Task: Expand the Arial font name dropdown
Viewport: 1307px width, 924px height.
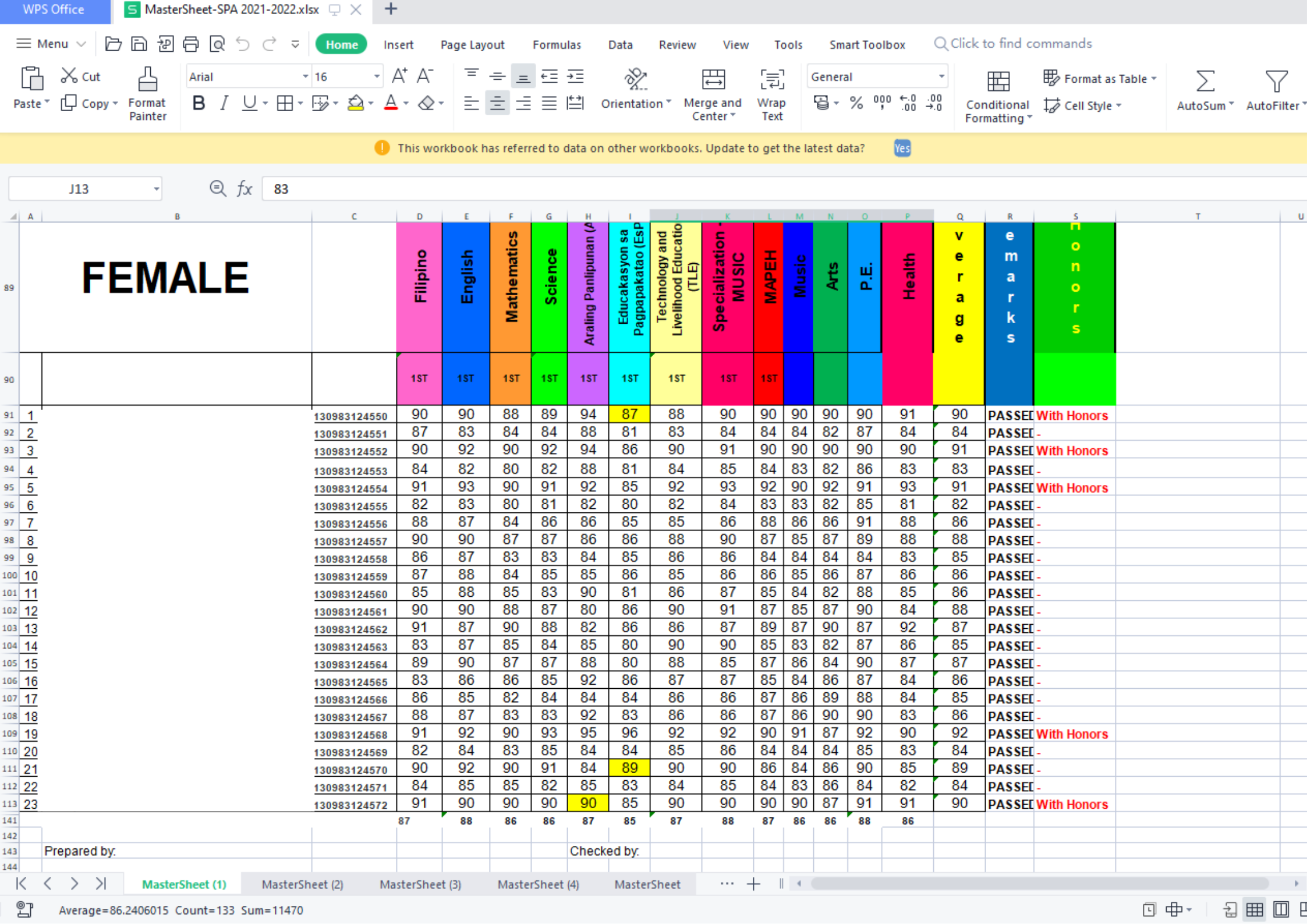Action: (x=305, y=77)
